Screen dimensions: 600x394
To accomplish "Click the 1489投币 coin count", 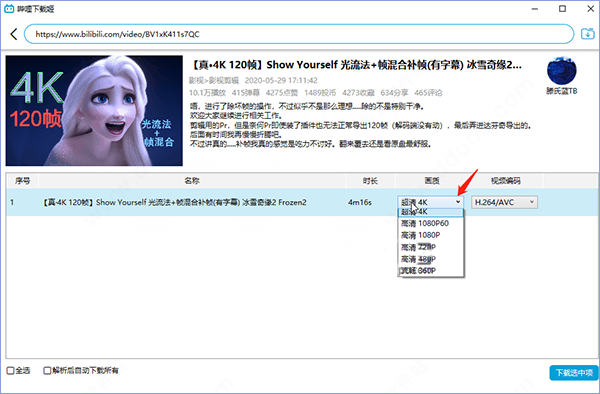I will pyautogui.click(x=320, y=93).
